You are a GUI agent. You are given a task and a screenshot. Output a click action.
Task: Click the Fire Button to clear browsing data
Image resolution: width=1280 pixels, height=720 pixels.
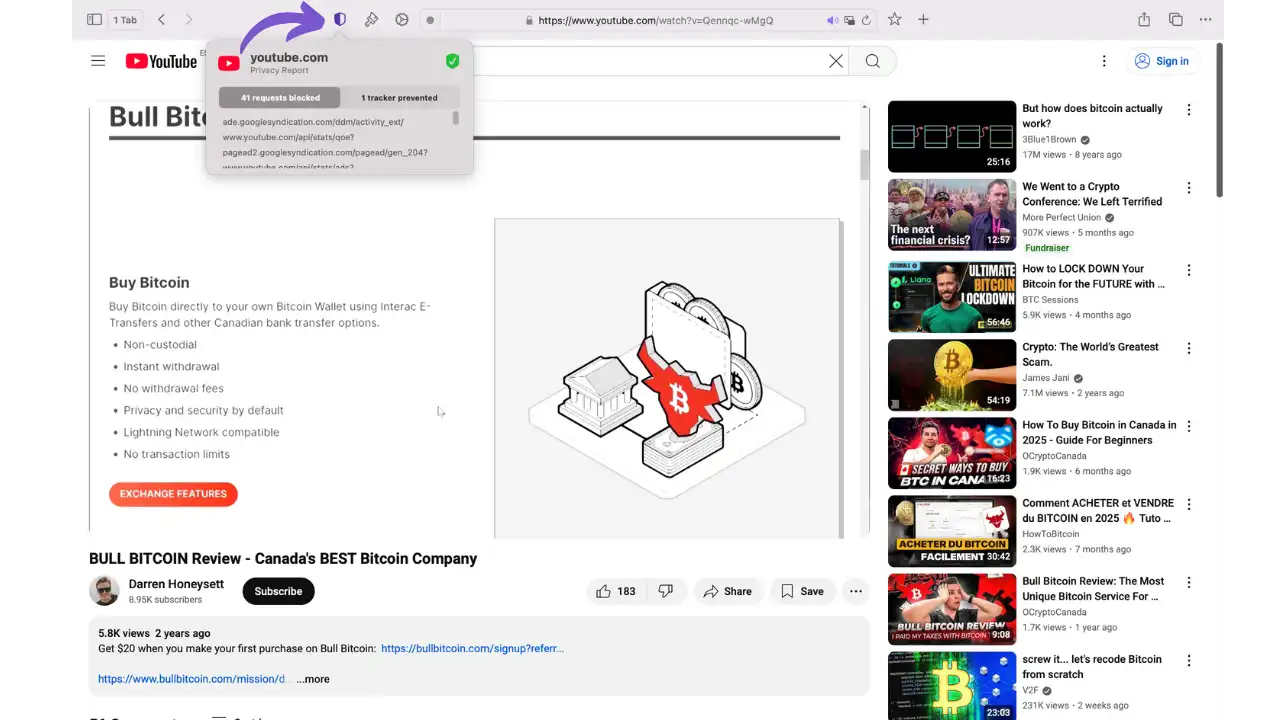[371, 19]
